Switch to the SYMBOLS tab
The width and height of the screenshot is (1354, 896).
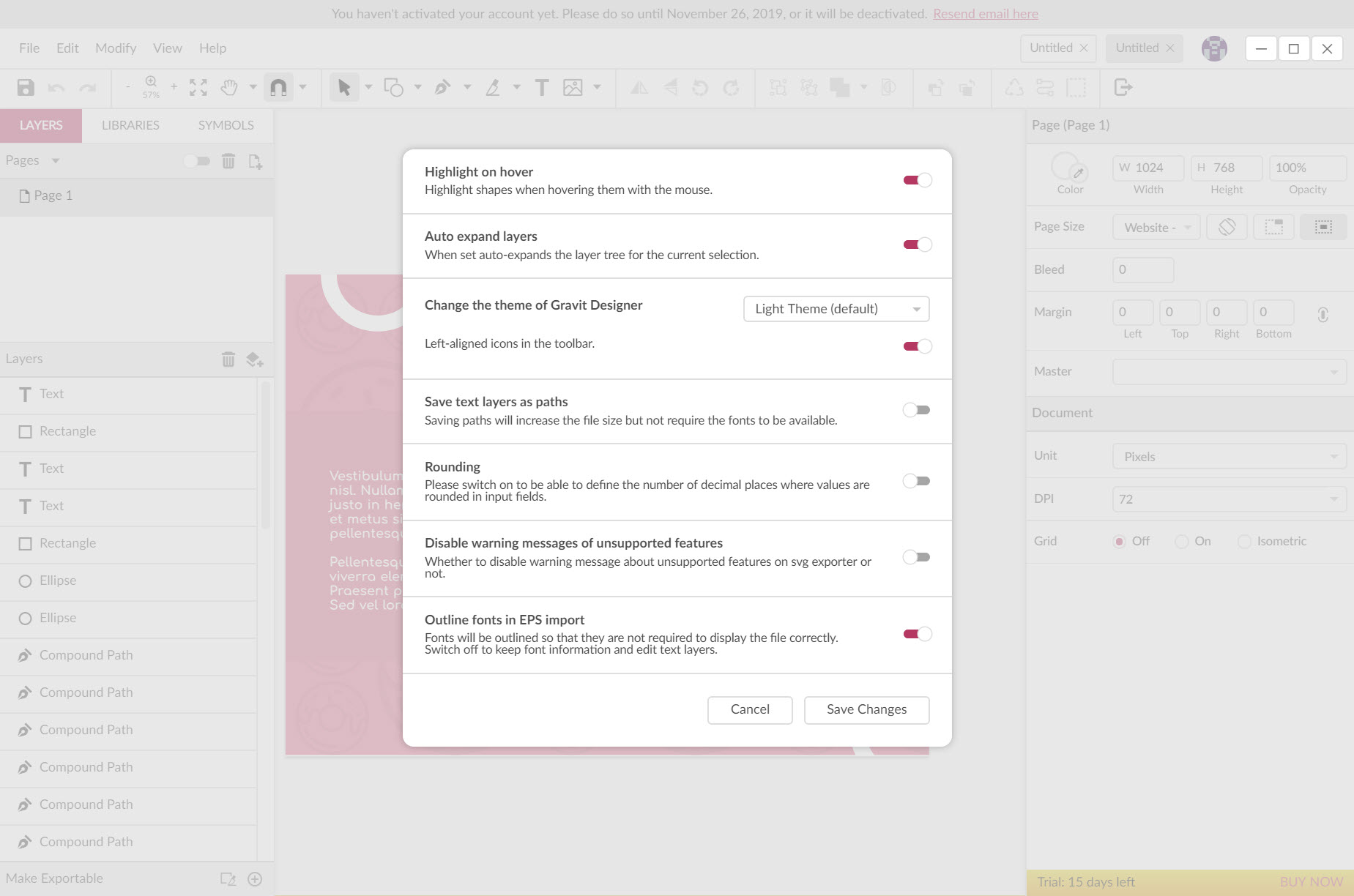pyautogui.click(x=226, y=125)
